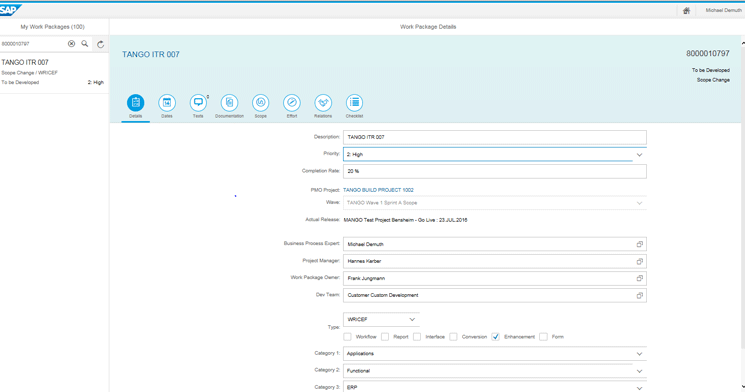The image size is (745, 392).
Task: Go to home via house icon
Action: click(x=687, y=10)
